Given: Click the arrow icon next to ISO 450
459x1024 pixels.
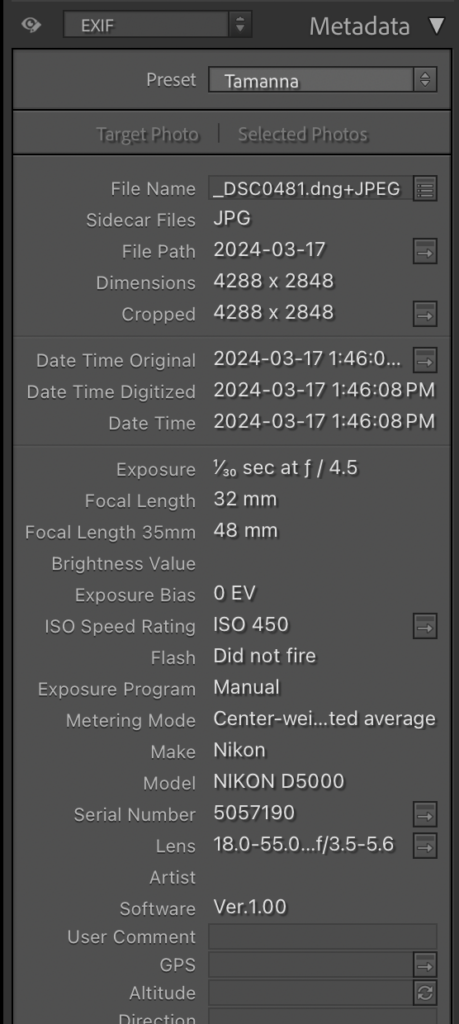Looking at the screenshot, I should [425, 626].
